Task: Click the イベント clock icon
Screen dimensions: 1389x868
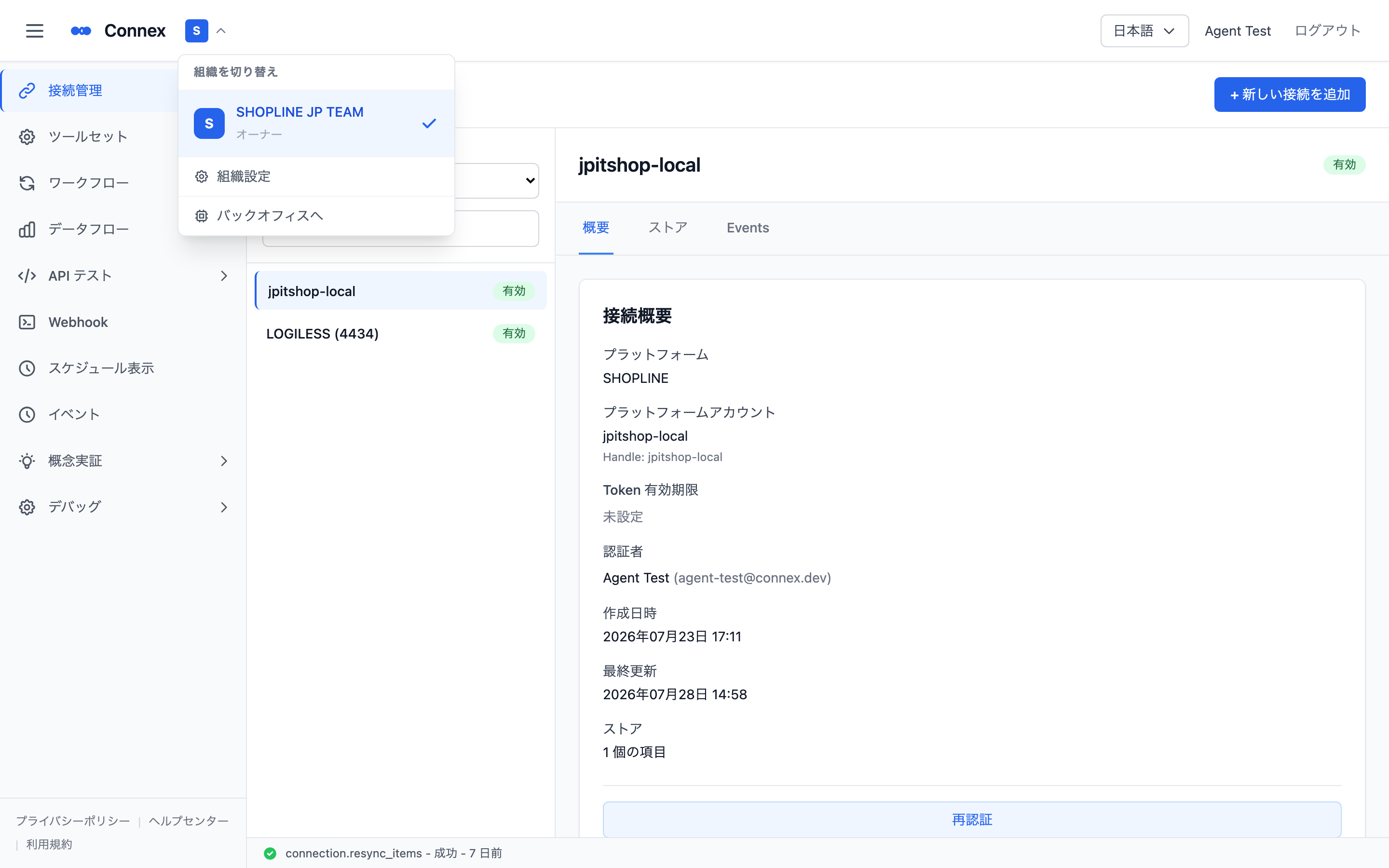Action: point(27,415)
